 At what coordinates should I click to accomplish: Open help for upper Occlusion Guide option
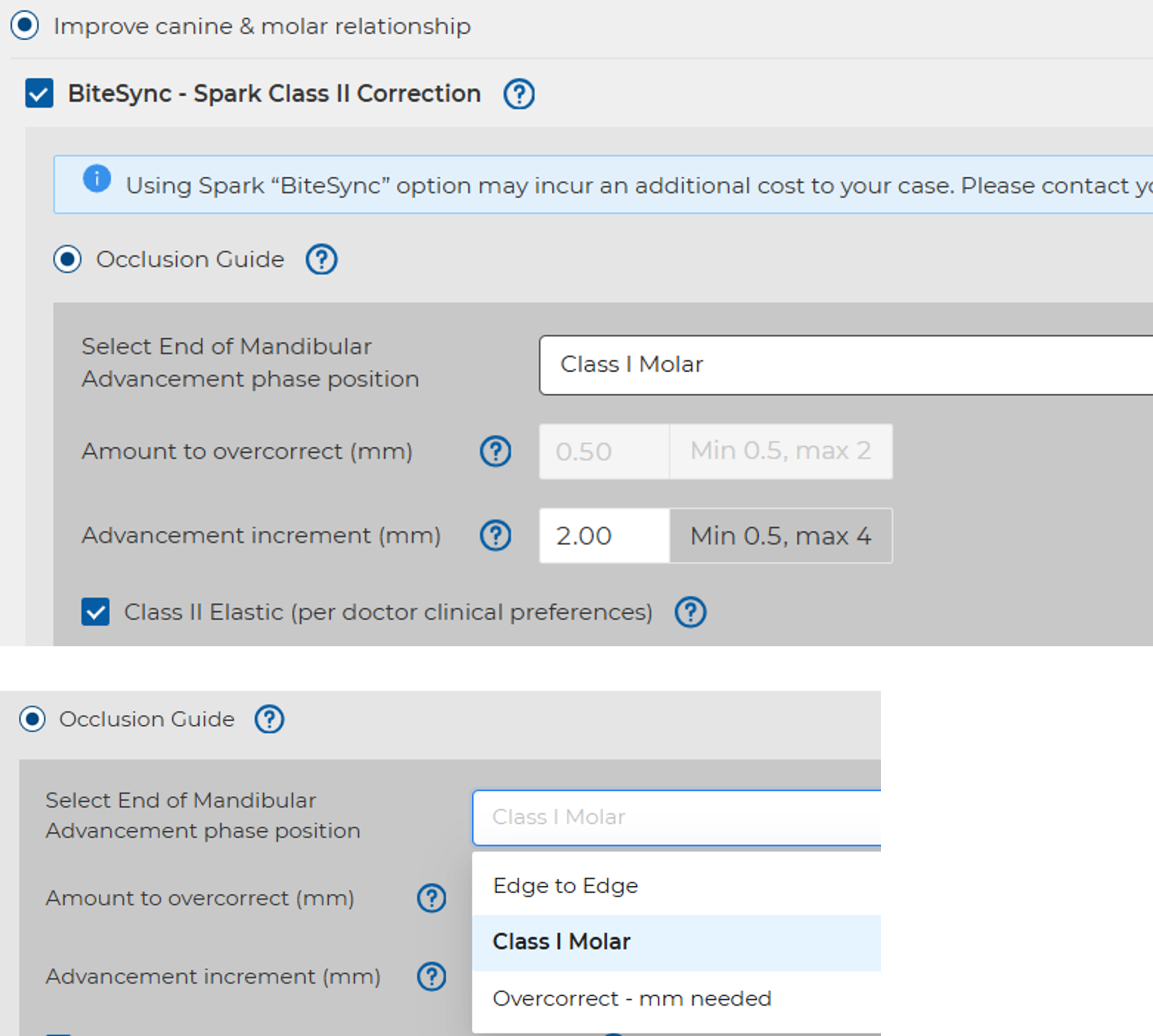[321, 260]
